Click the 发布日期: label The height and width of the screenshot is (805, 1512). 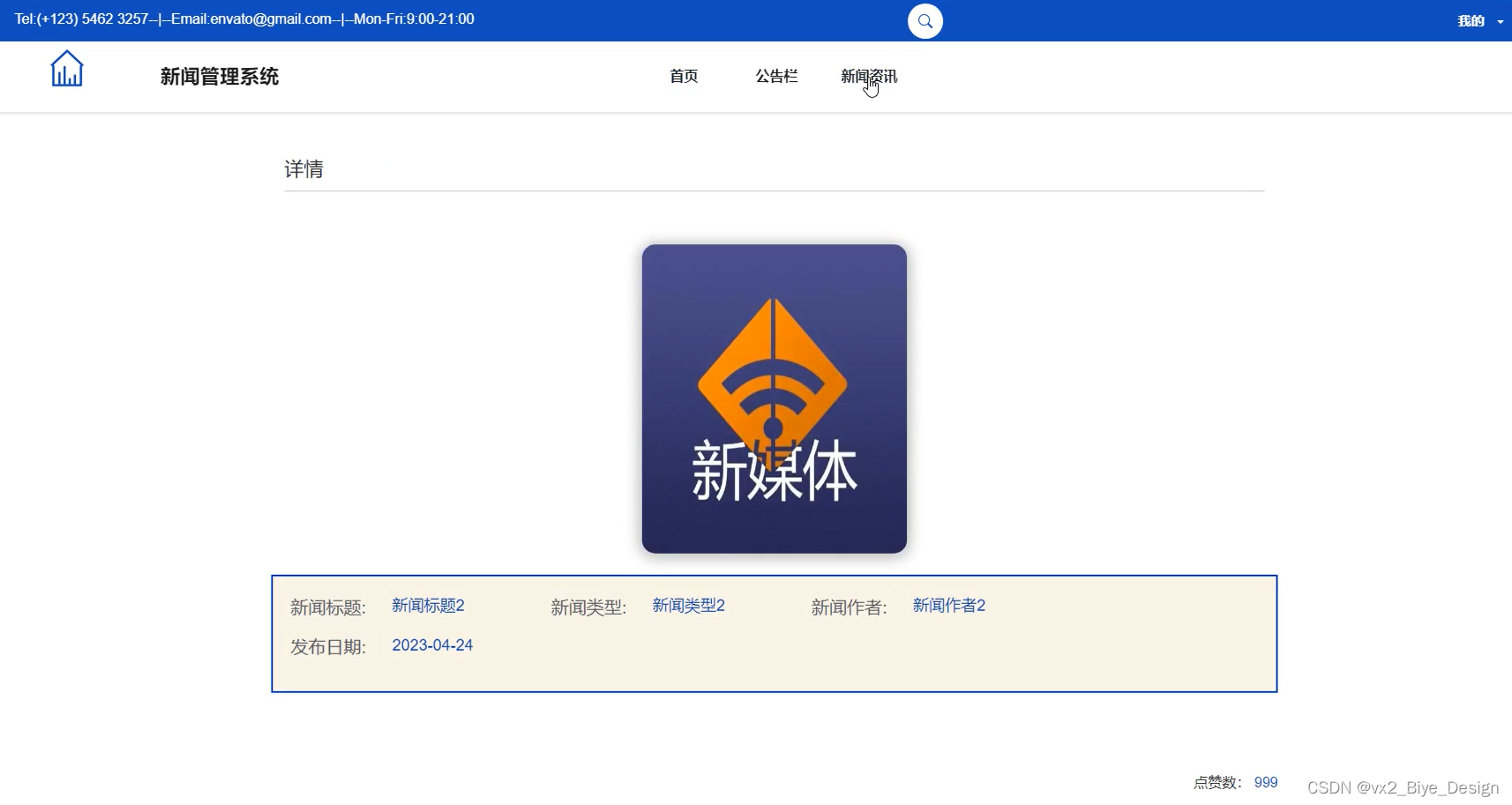tap(328, 647)
